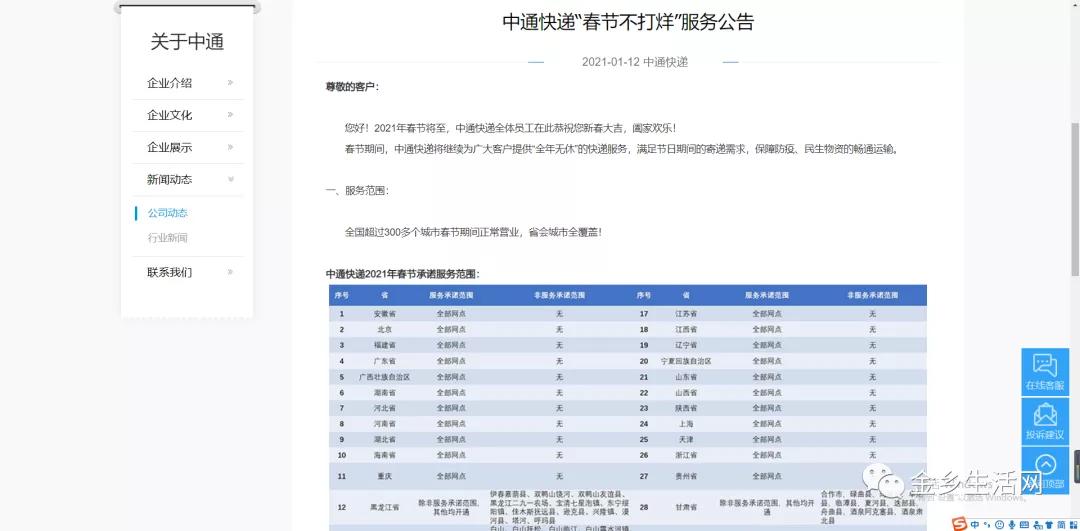Click the 重庆 table cell

pos(384,476)
